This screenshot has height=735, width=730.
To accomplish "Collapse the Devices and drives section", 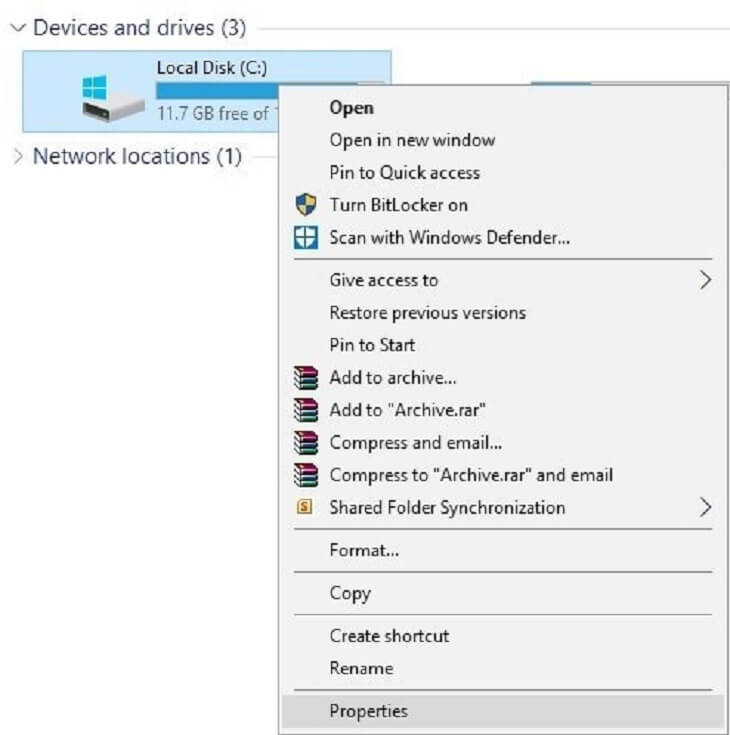I will click(x=16, y=28).
